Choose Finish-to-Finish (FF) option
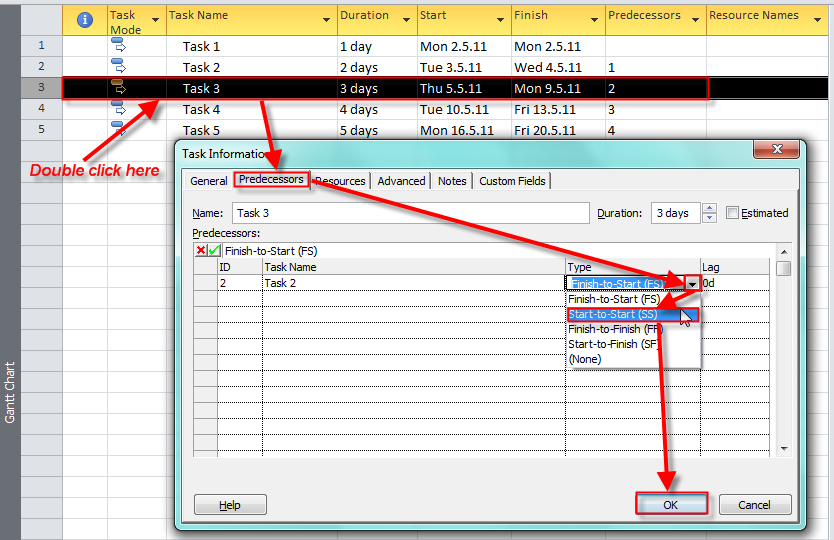The width and height of the screenshot is (834, 540). coord(612,329)
